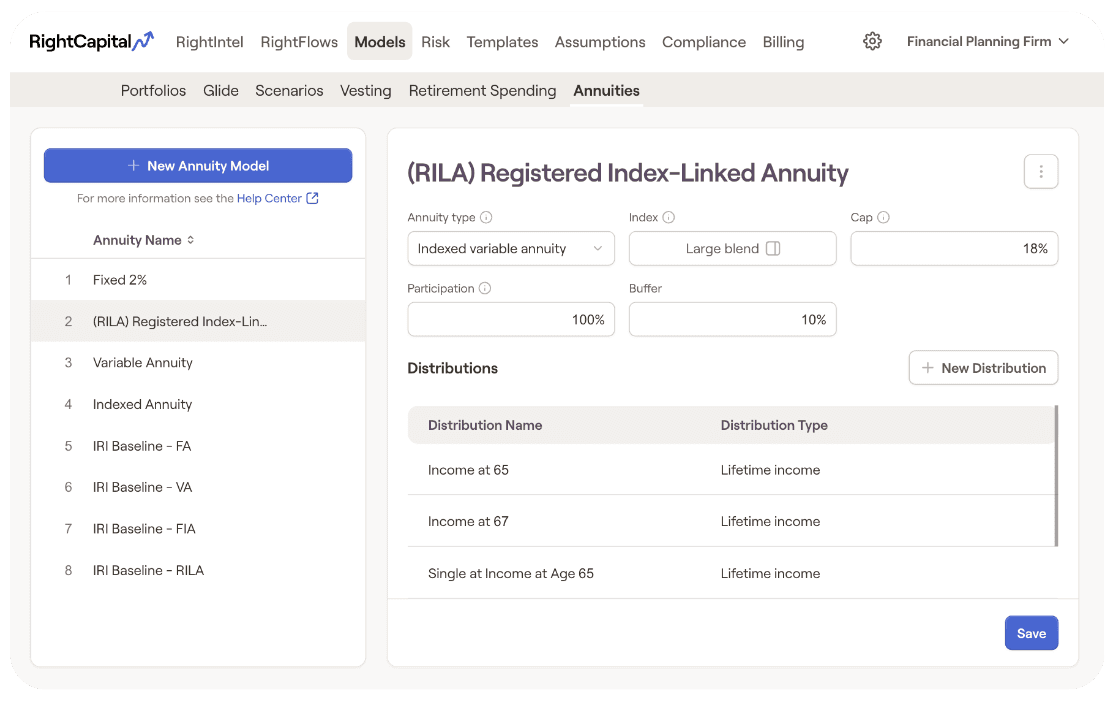
Task: Open the settings gear icon
Action: tap(872, 41)
